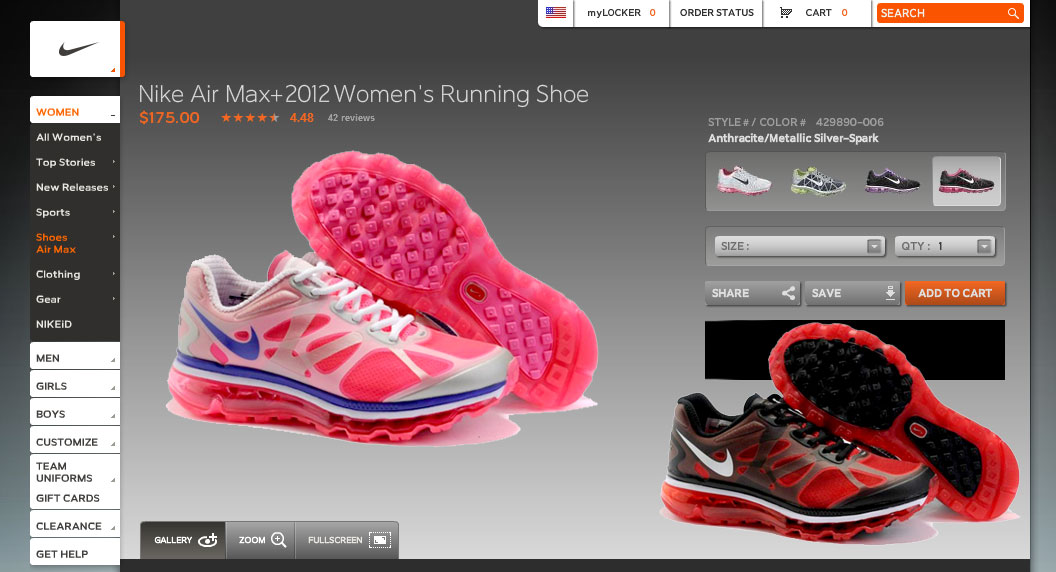This screenshot has width=1056, height=572.
Task: Choose the purple and black shoe colorway
Action: pyautogui.click(x=892, y=181)
